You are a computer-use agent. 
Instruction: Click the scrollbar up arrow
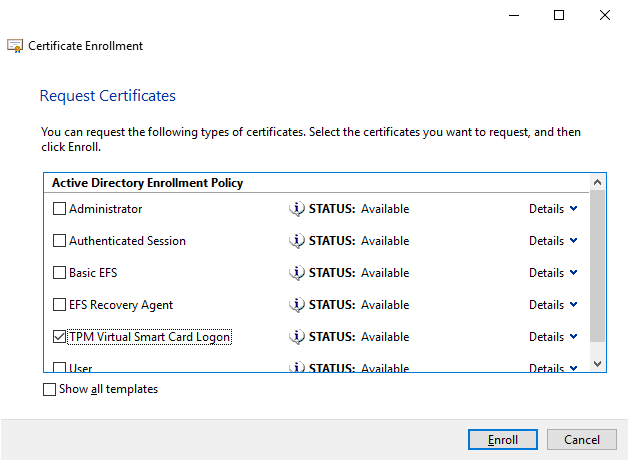pyautogui.click(x=598, y=183)
